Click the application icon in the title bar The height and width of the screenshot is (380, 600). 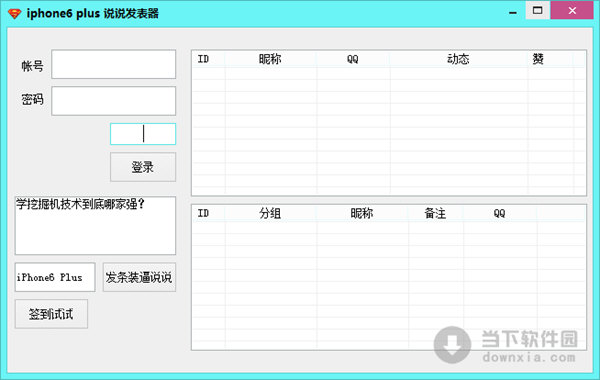coord(15,14)
